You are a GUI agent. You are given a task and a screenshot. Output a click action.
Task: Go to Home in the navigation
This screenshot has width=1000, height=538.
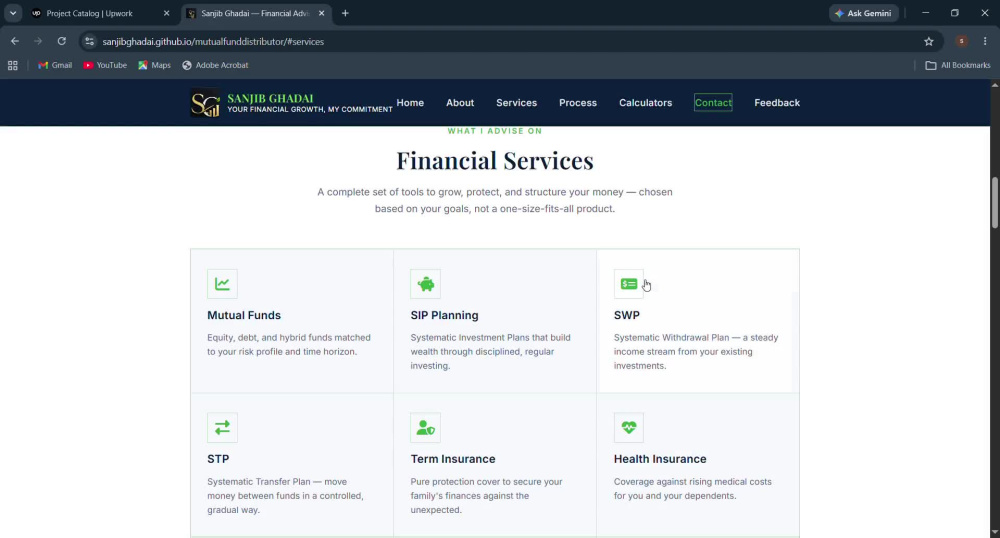tap(410, 103)
